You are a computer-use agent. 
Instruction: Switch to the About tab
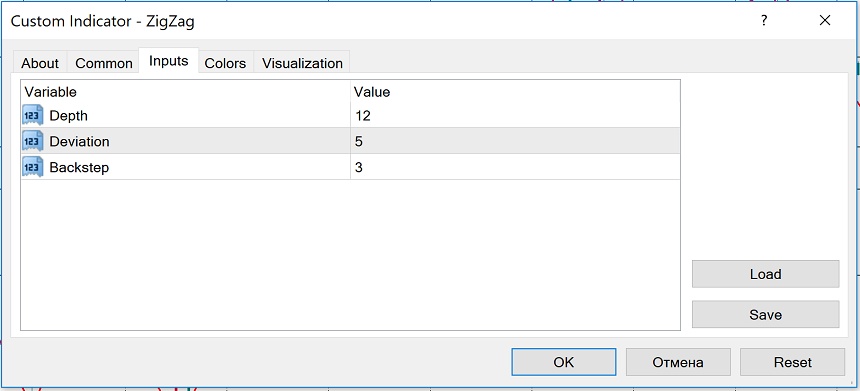coord(40,63)
